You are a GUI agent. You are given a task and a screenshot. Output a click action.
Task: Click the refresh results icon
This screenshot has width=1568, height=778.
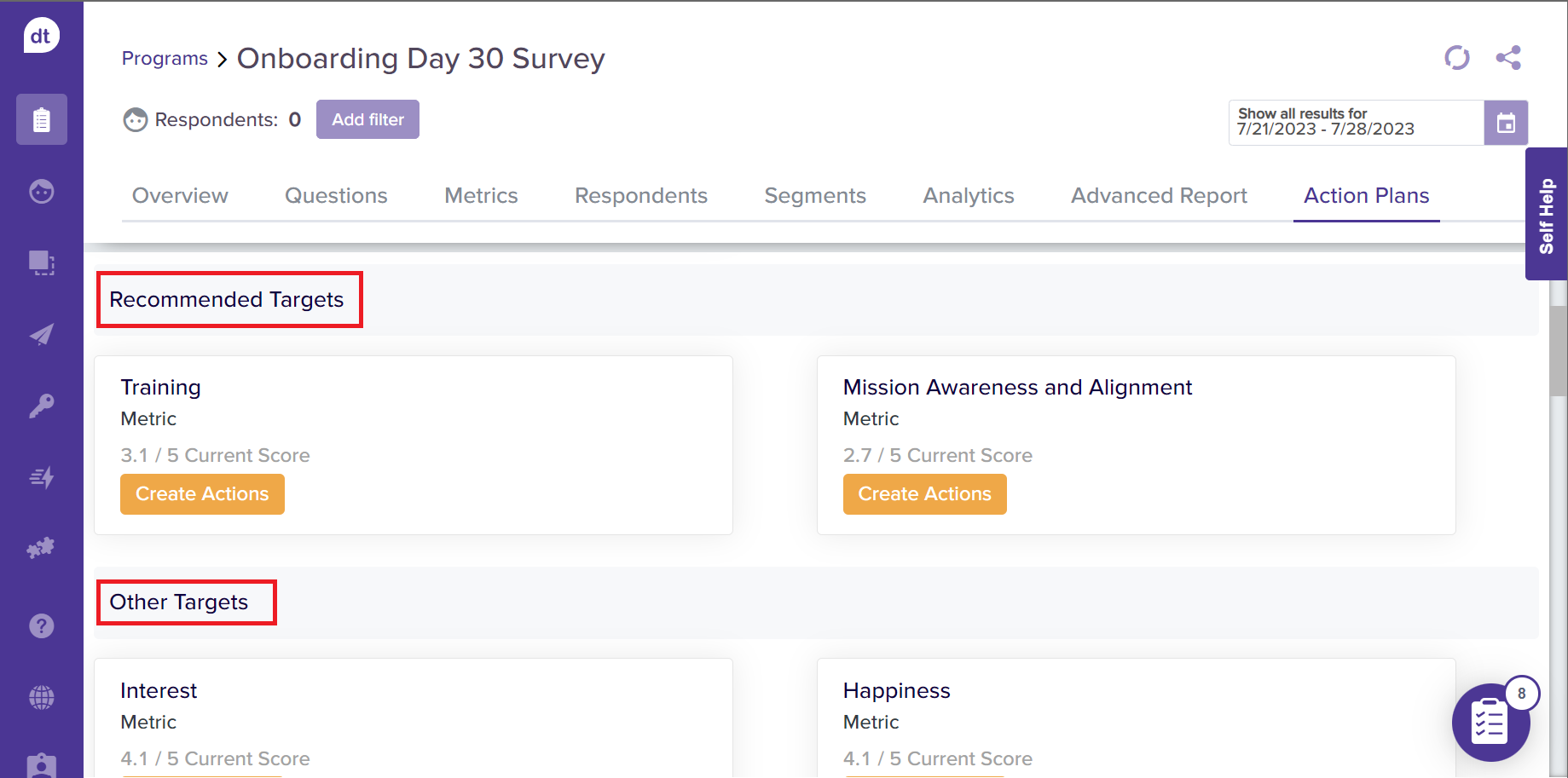(x=1457, y=58)
